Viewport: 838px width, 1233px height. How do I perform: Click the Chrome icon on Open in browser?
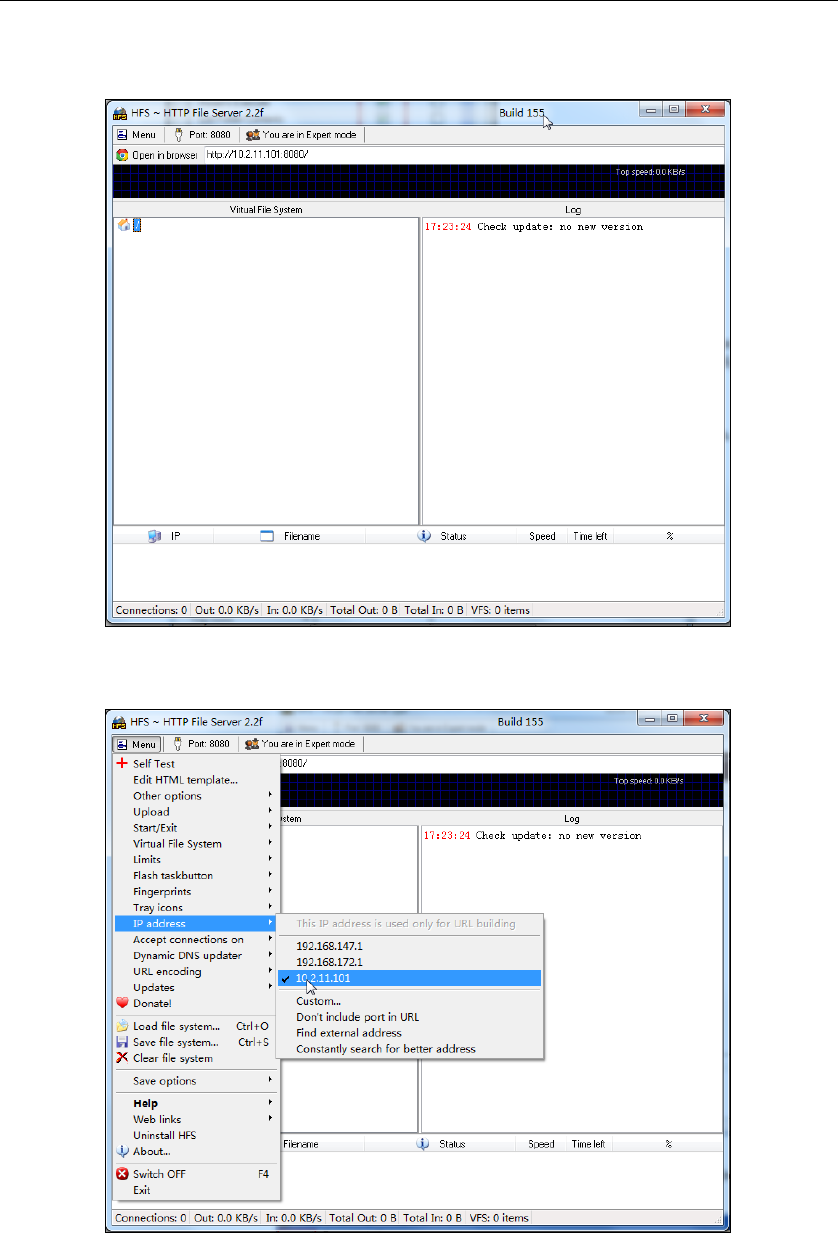pos(122,155)
